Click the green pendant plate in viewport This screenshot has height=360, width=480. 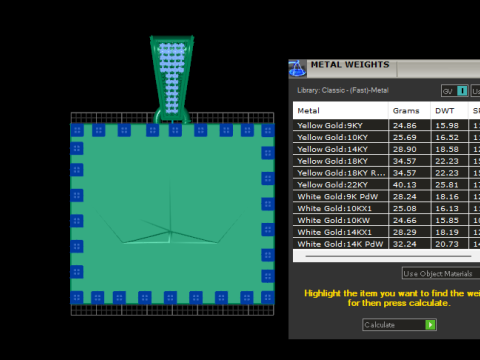tap(172, 213)
